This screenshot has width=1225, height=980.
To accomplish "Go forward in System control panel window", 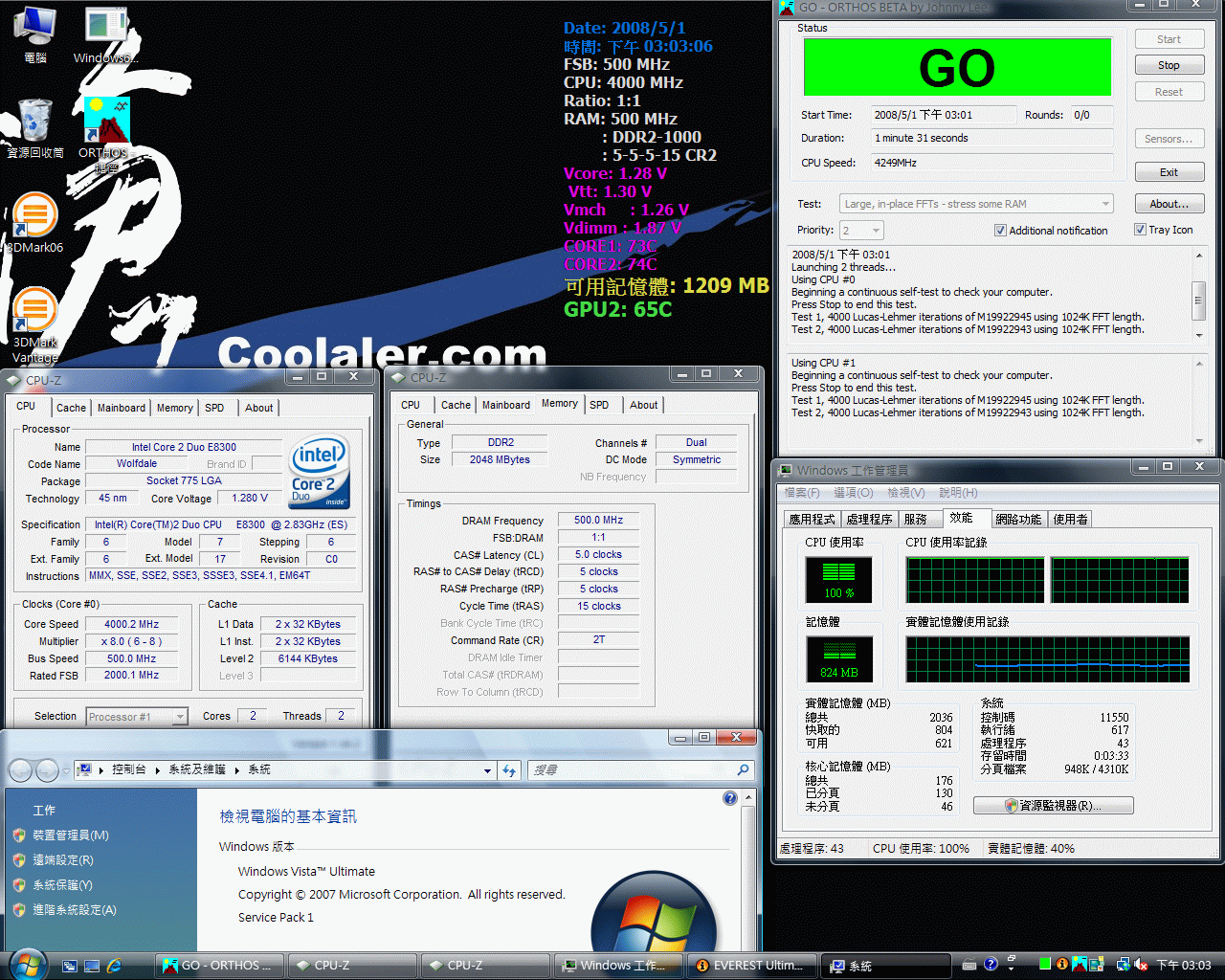I will [47, 769].
